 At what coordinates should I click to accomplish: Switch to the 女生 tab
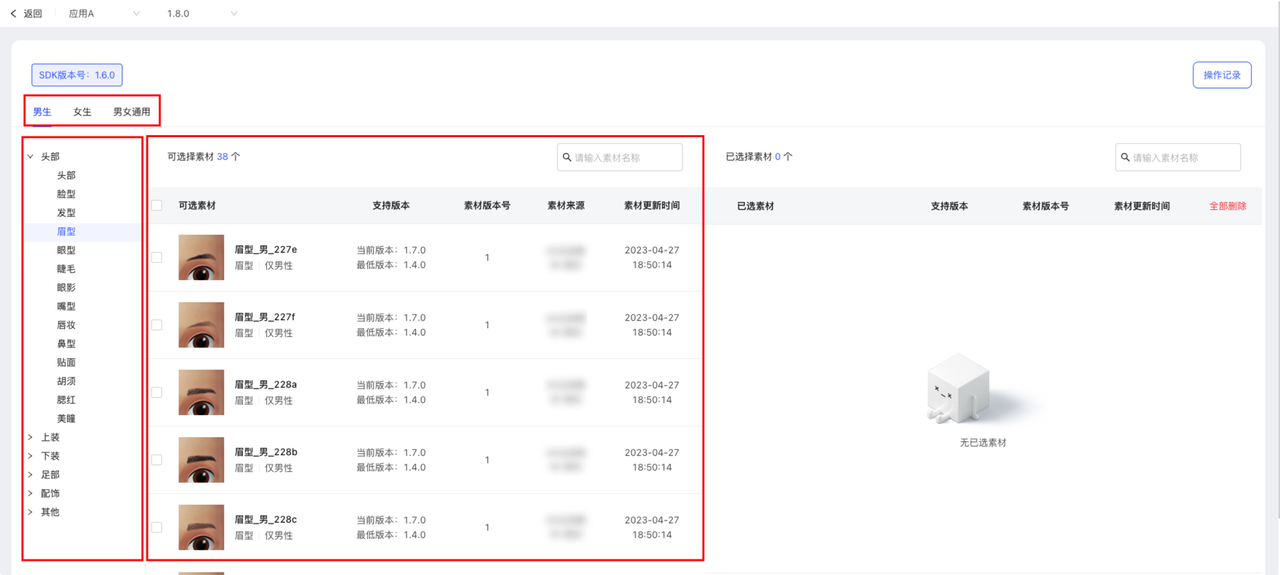coord(82,112)
